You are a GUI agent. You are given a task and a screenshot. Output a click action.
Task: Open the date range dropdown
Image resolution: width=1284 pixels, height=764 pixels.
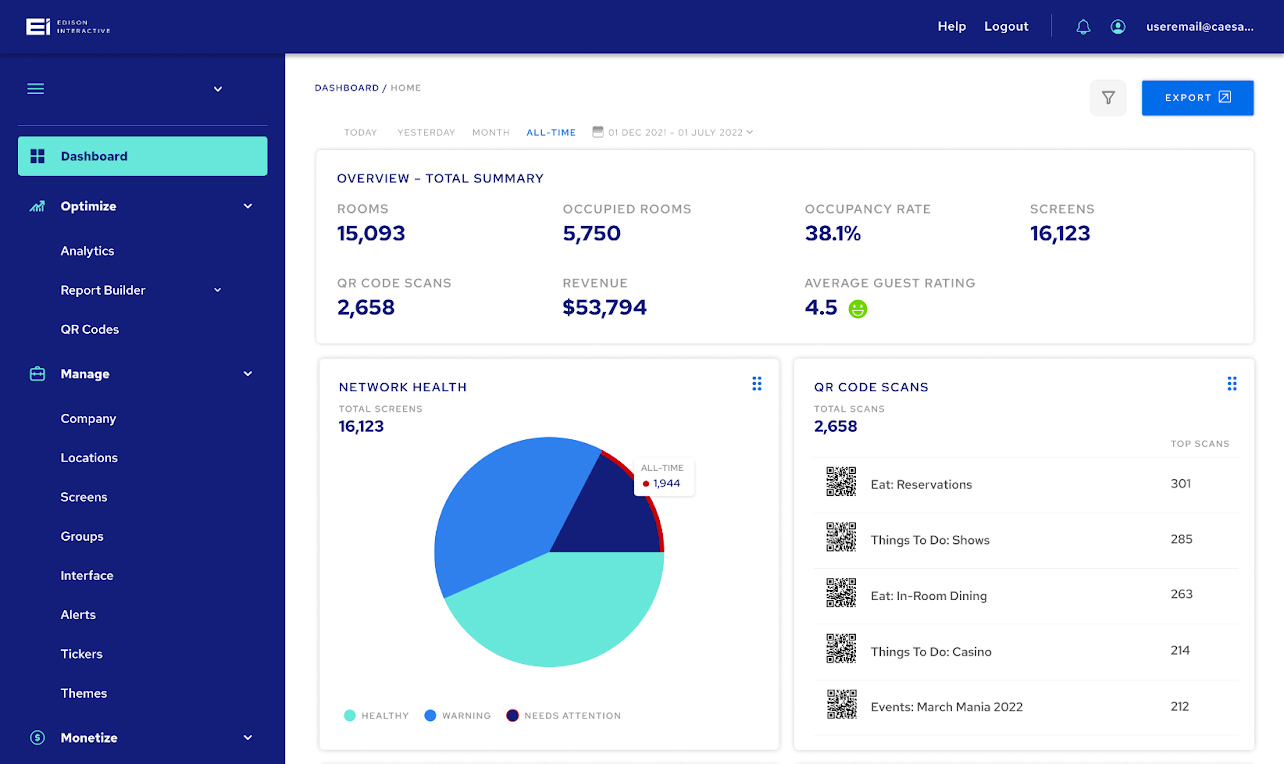[x=672, y=132]
